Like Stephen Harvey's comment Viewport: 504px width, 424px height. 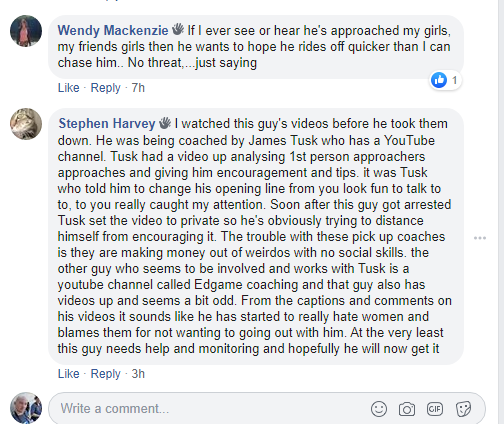click(69, 374)
